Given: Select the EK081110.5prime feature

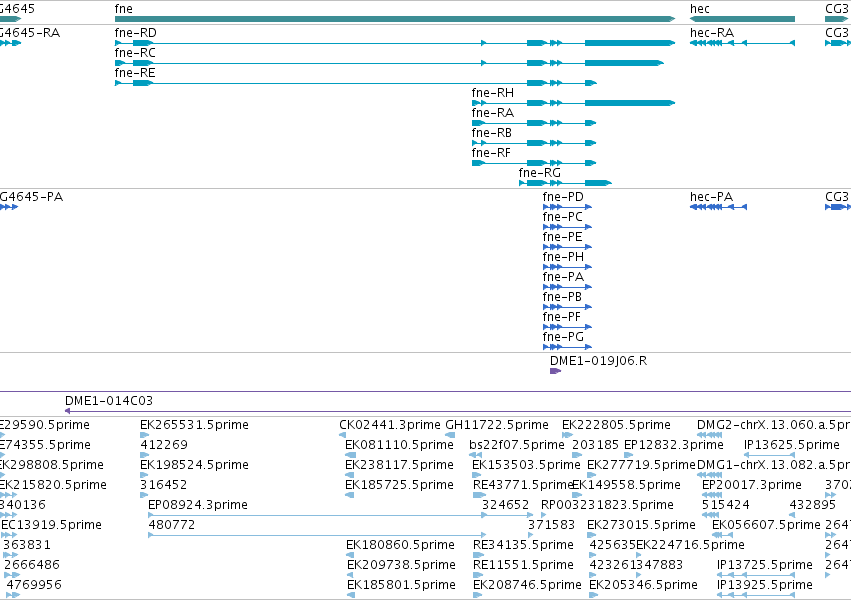Looking at the screenshot, I should click(x=351, y=455).
